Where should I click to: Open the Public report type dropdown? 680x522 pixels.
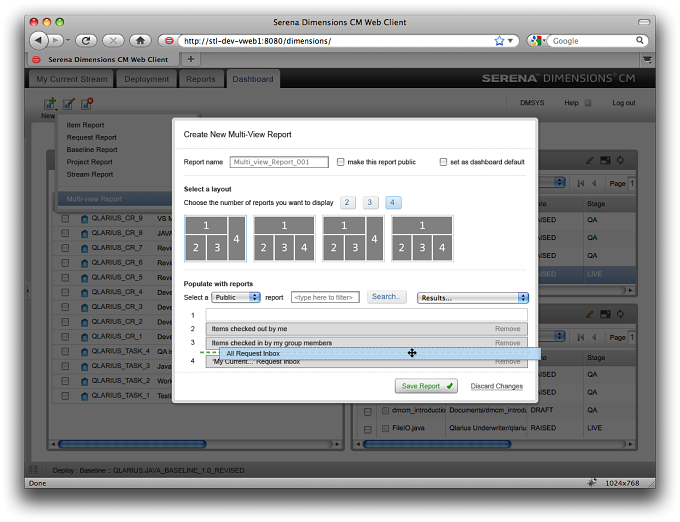coord(235,297)
